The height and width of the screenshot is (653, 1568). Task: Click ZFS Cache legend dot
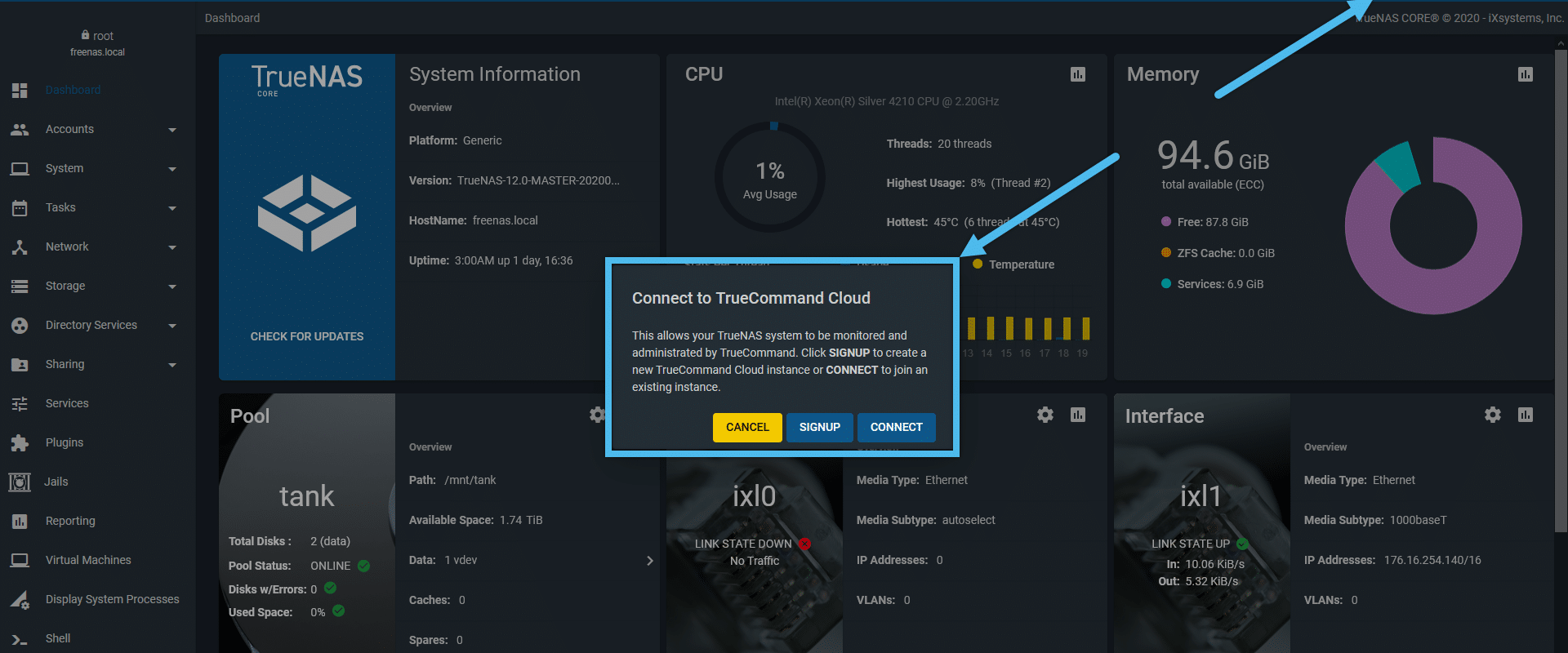pyautogui.click(x=1166, y=252)
